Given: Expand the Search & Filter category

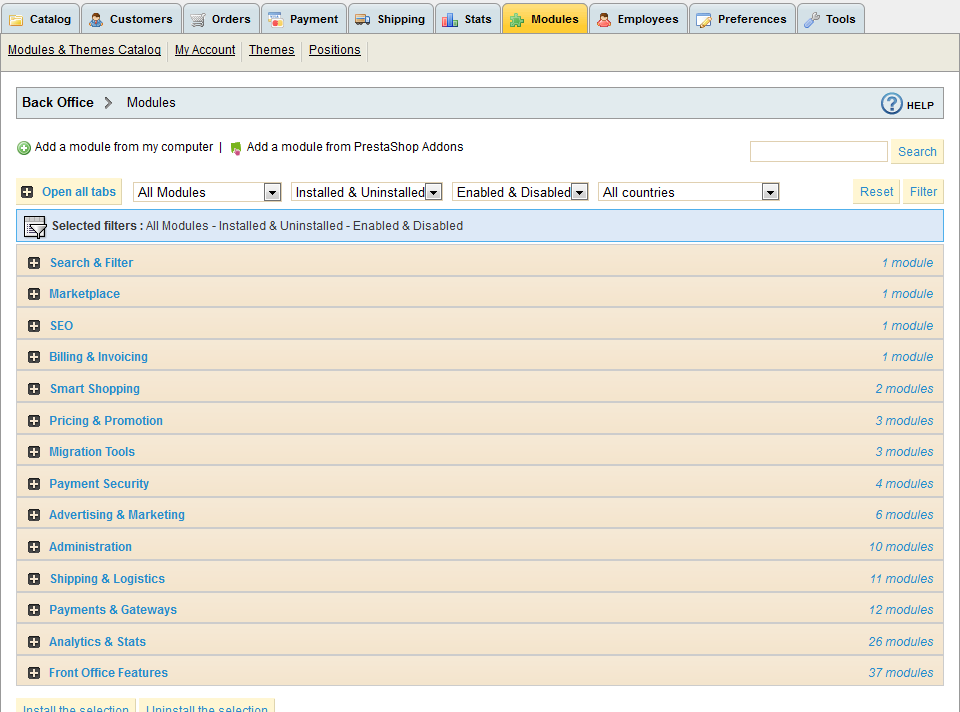Looking at the screenshot, I should (91, 263).
